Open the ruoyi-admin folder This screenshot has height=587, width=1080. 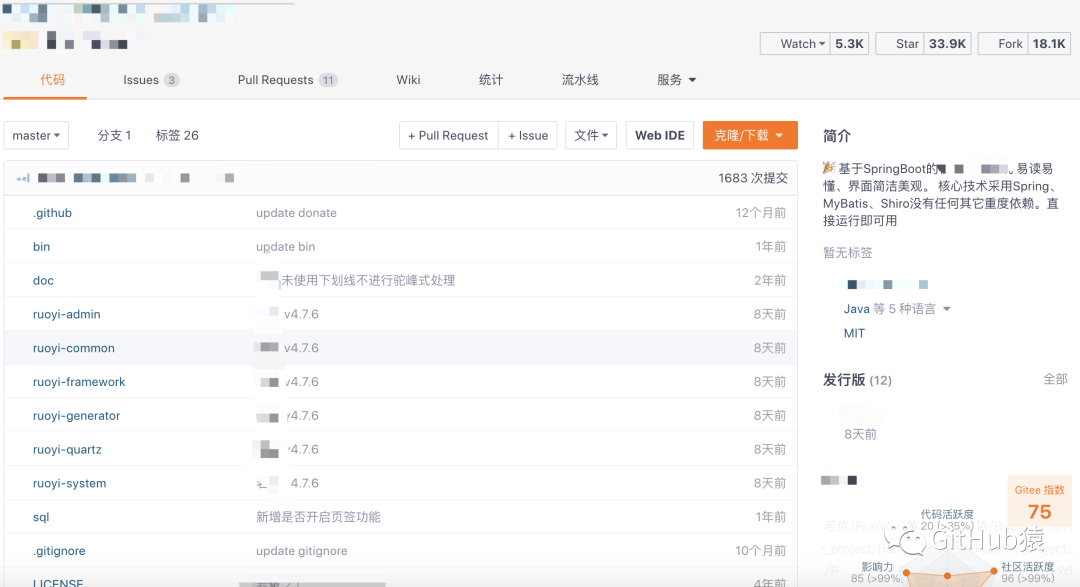[67, 314]
